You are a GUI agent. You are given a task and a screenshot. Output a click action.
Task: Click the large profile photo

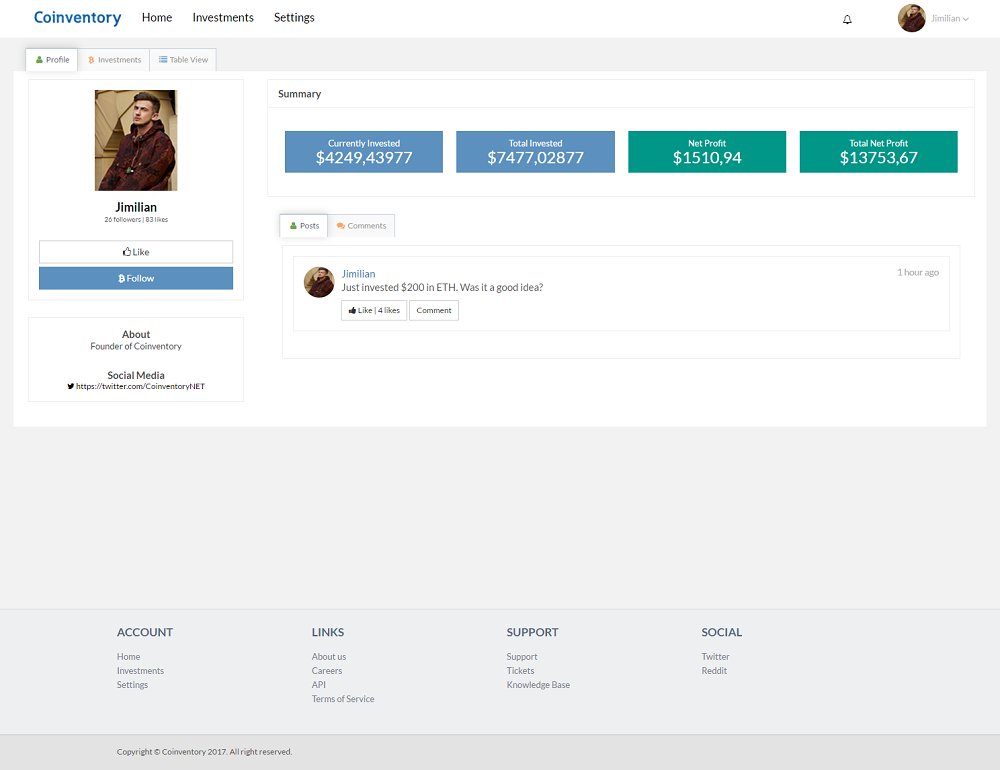(x=136, y=140)
